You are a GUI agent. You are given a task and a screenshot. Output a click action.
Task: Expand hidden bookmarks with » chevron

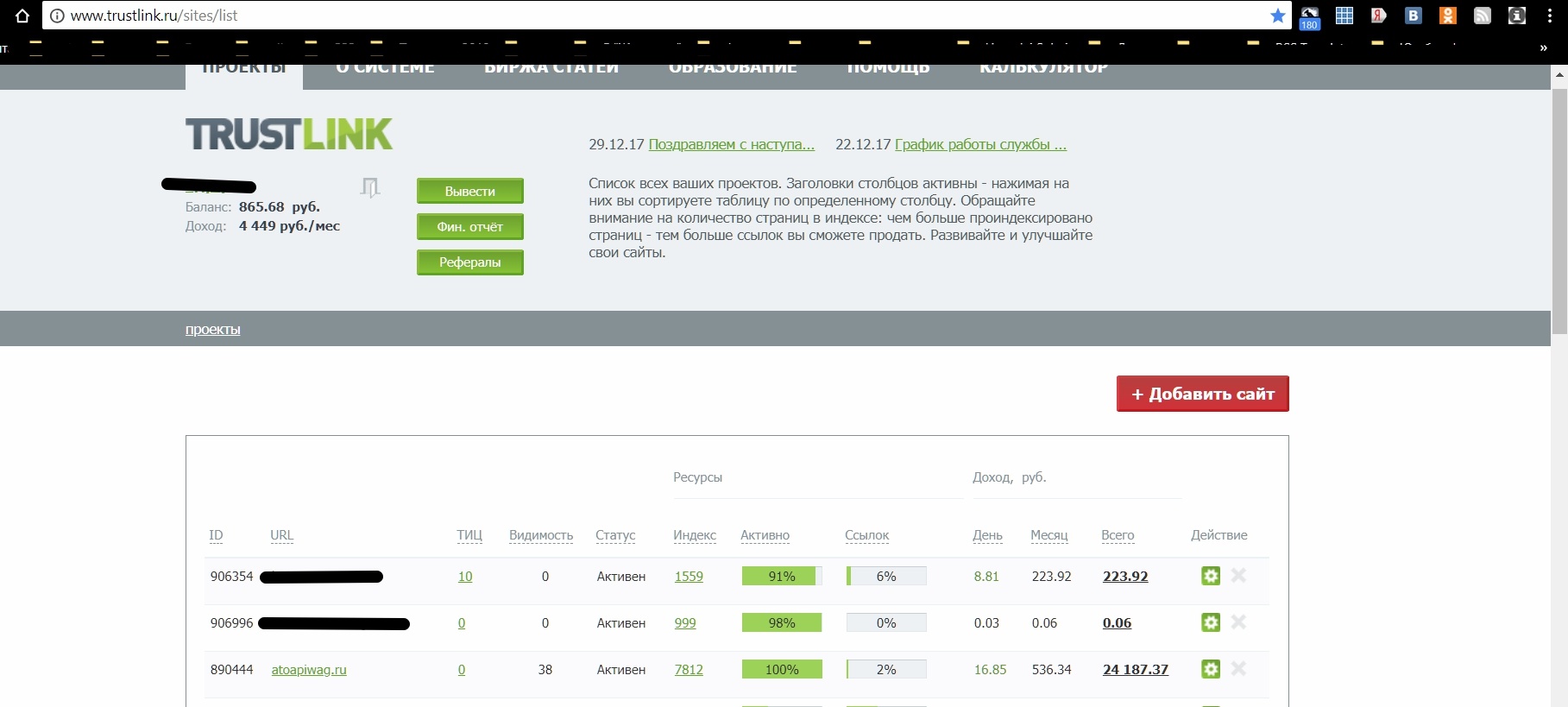(x=1544, y=48)
